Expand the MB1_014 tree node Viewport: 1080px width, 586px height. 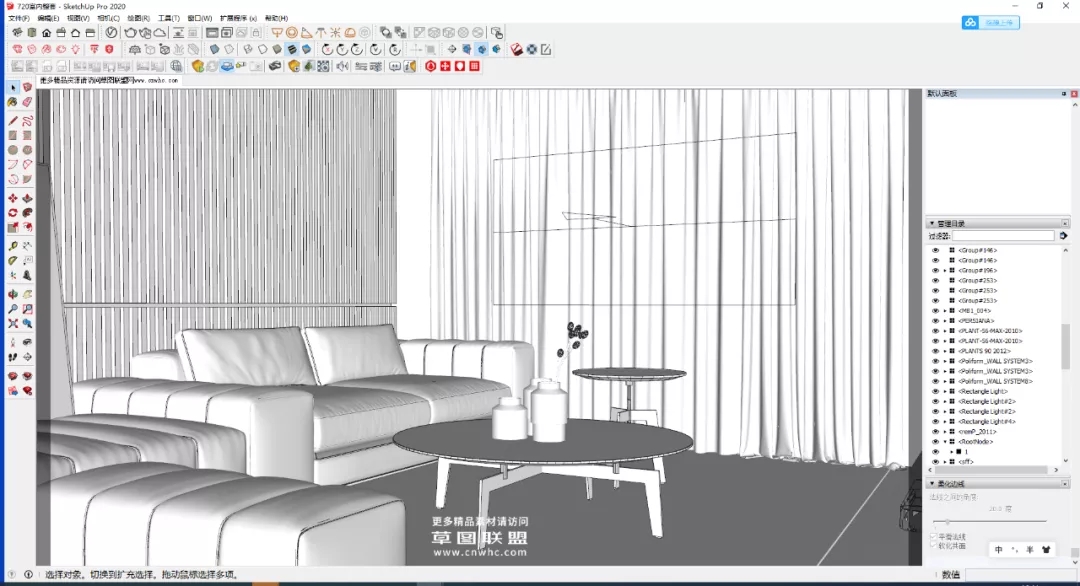945,310
